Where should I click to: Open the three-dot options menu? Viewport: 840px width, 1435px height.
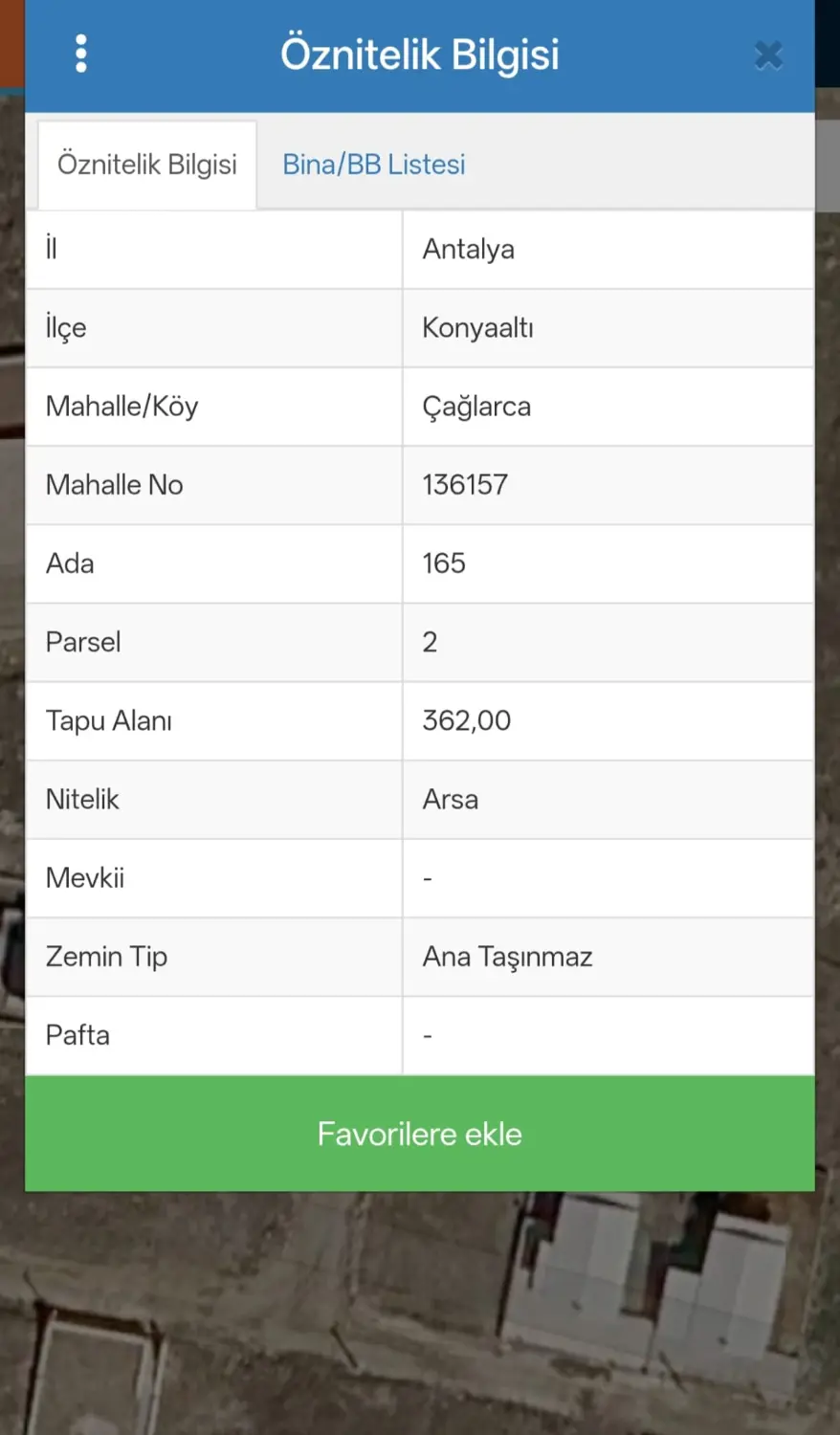(x=81, y=55)
